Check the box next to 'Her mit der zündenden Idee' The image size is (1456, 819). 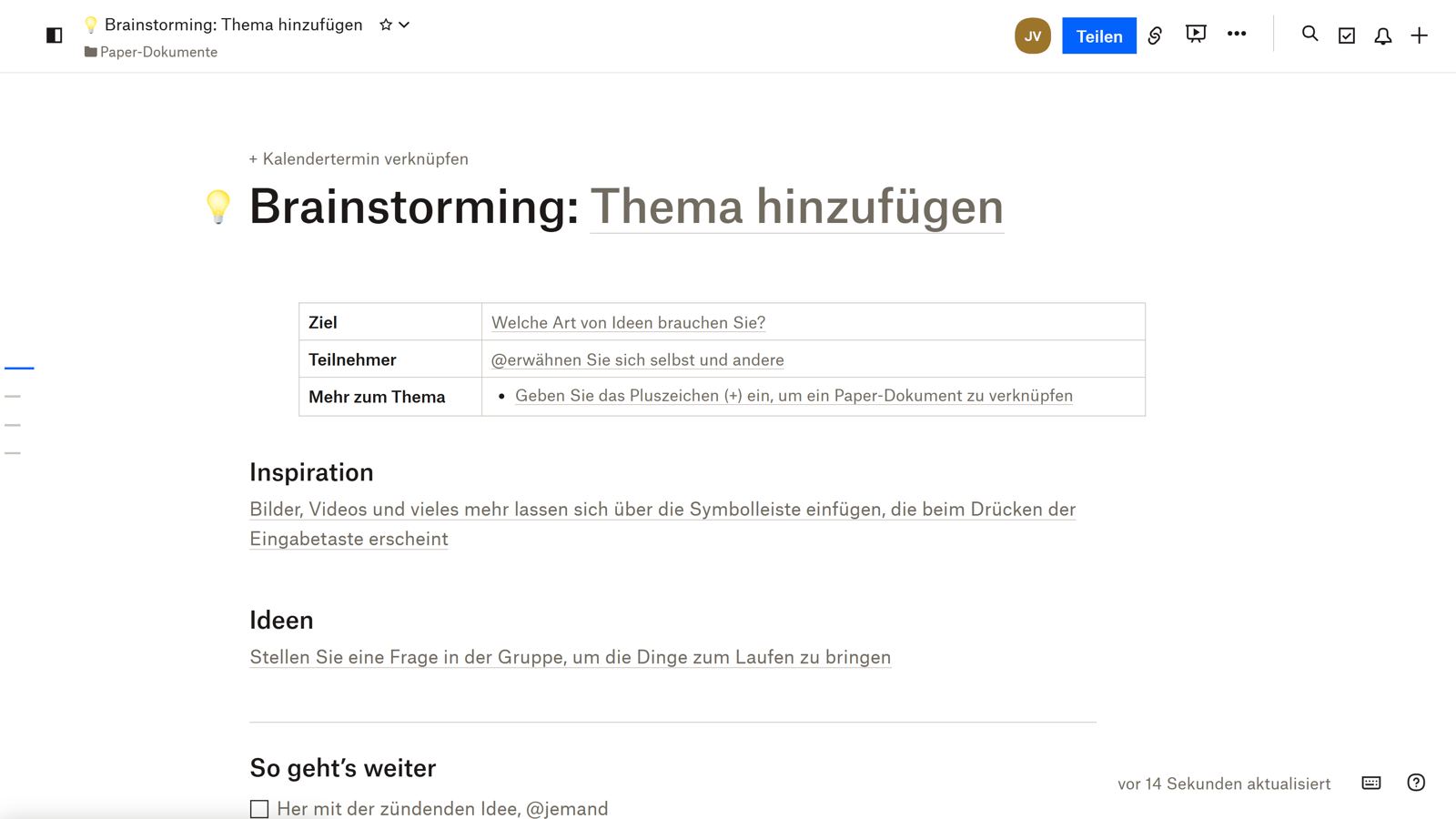[259, 808]
